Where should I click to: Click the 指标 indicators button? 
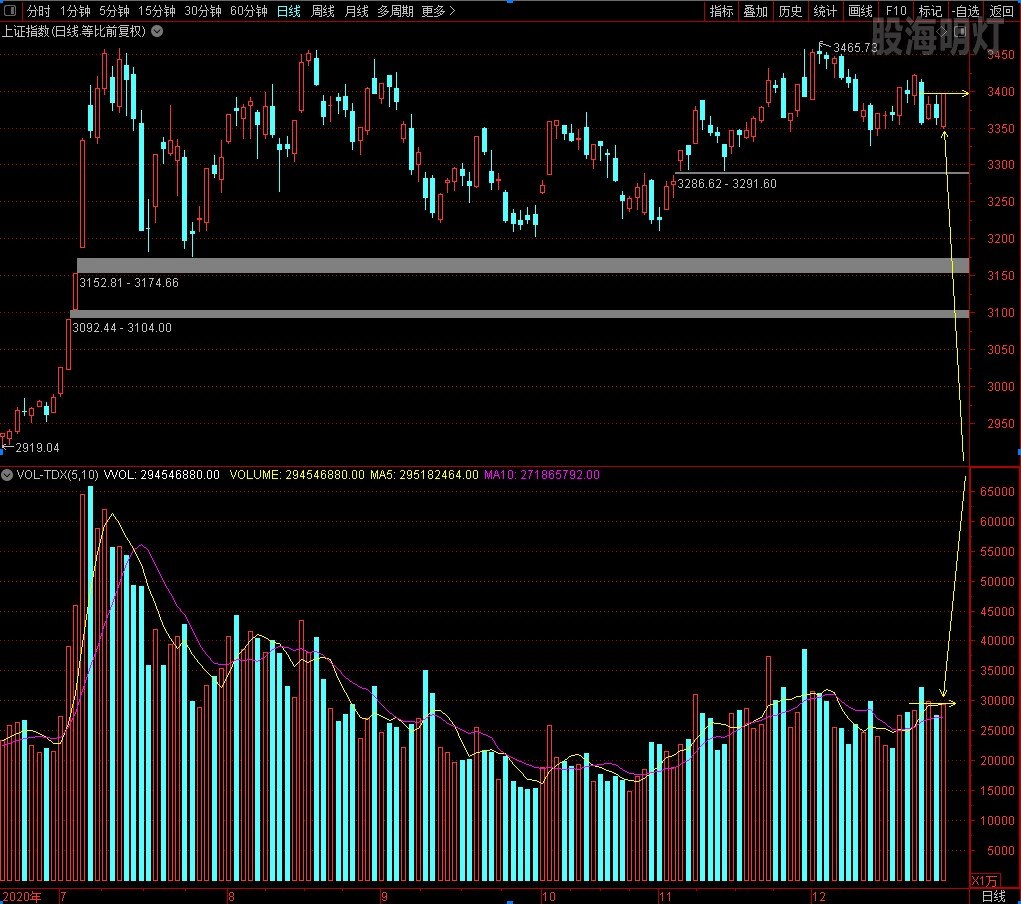[x=721, y=11]
